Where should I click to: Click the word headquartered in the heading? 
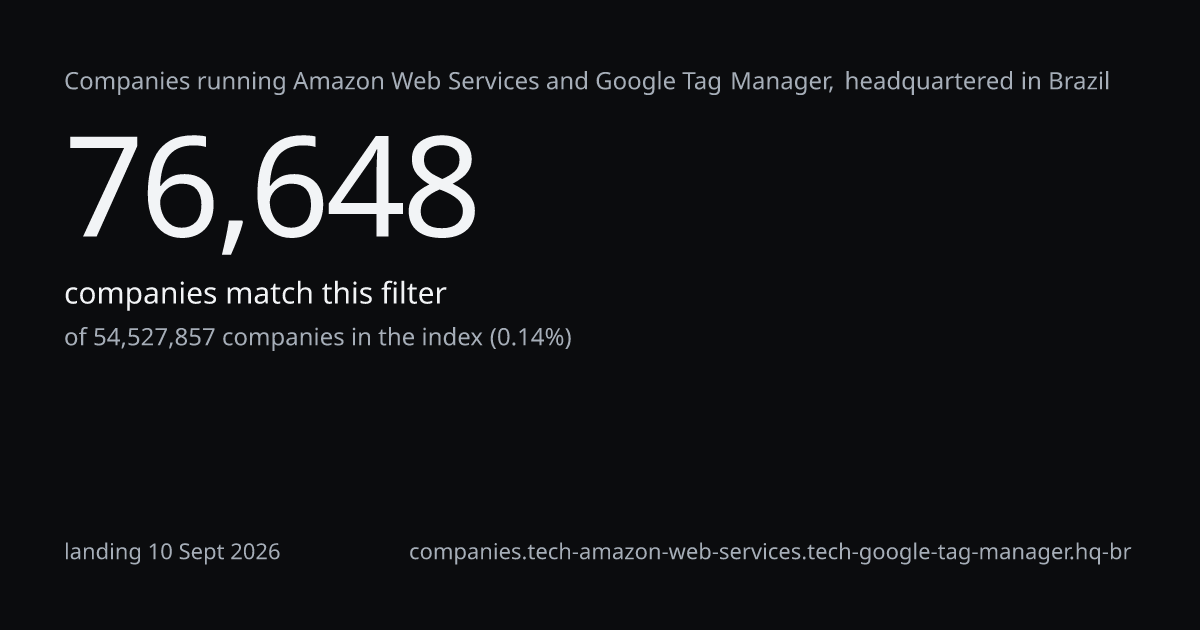tap(930, 82)
